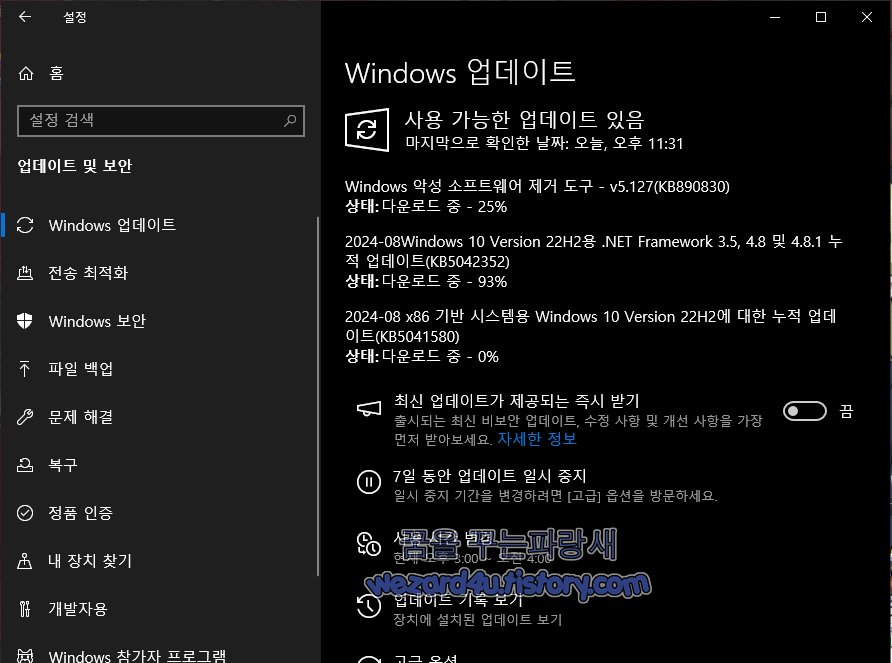
Task: Open the home (홈) icon
Action: [26, 73]
